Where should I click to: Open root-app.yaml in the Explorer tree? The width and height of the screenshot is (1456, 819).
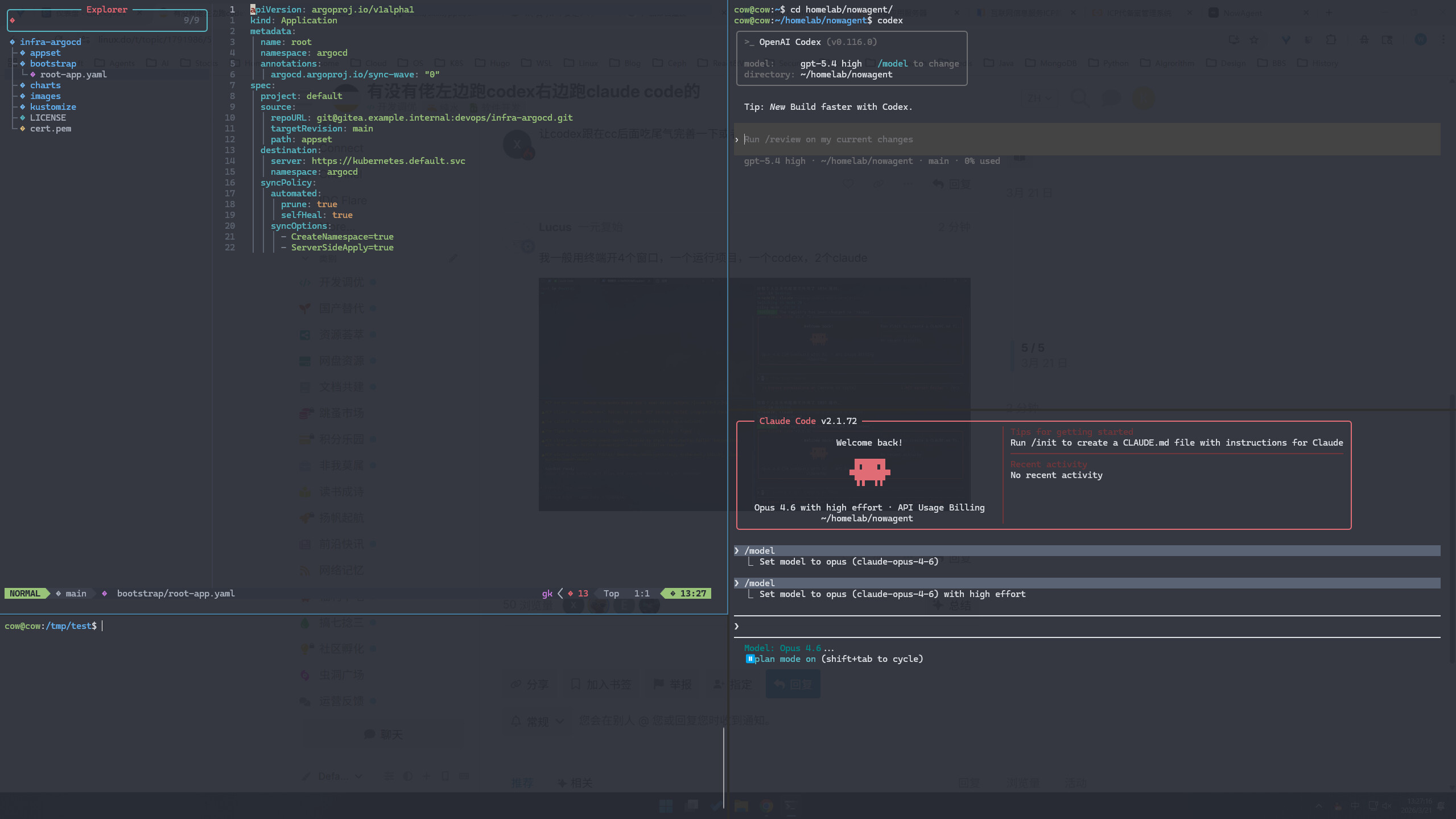pos(73,75)
